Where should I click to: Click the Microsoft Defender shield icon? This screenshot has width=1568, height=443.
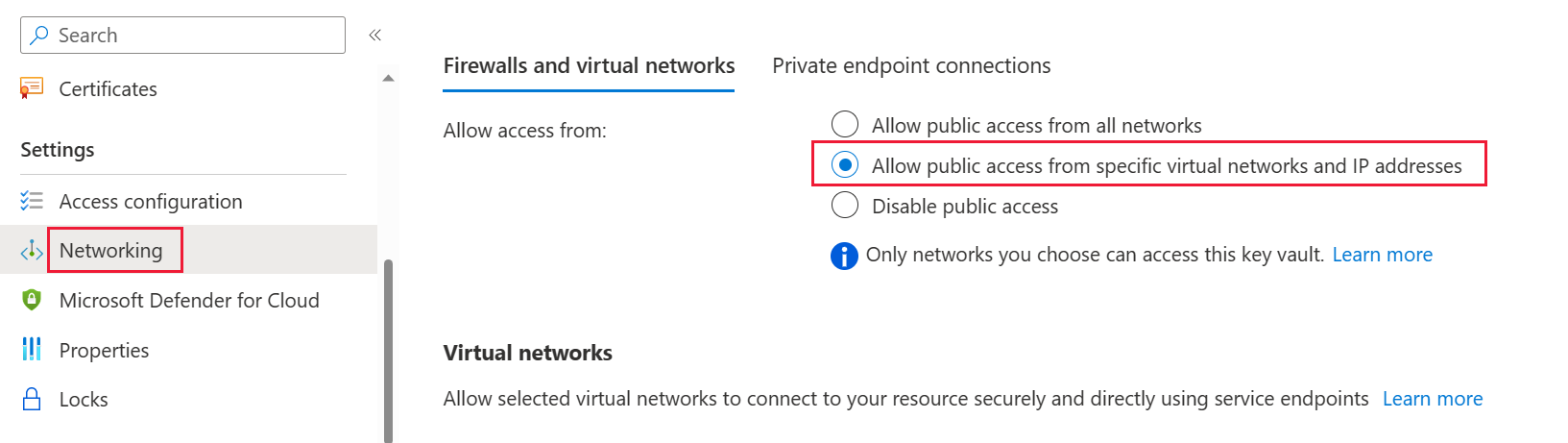pos(32,300)
